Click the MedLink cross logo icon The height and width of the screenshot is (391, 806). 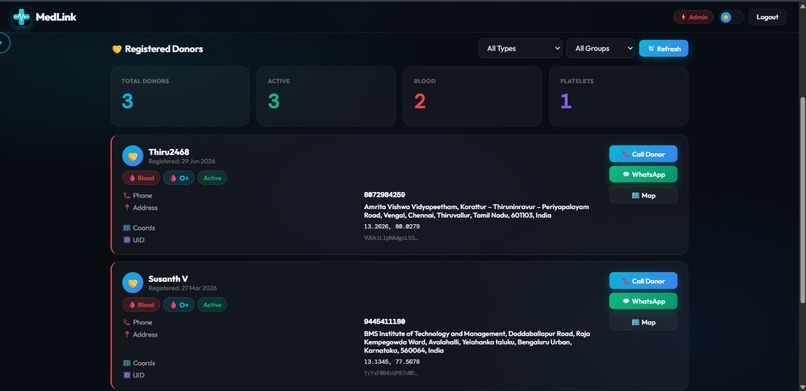point(22,17)
